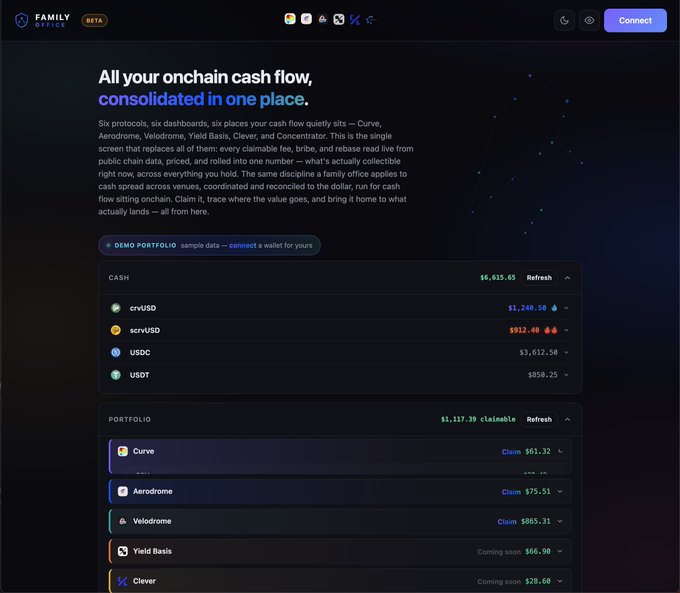The width and height of the screenshot is (680, 593).
Task: Click the DEMO PORTFOLIO label
Action: pyautogui.click(x=145, y=246)
